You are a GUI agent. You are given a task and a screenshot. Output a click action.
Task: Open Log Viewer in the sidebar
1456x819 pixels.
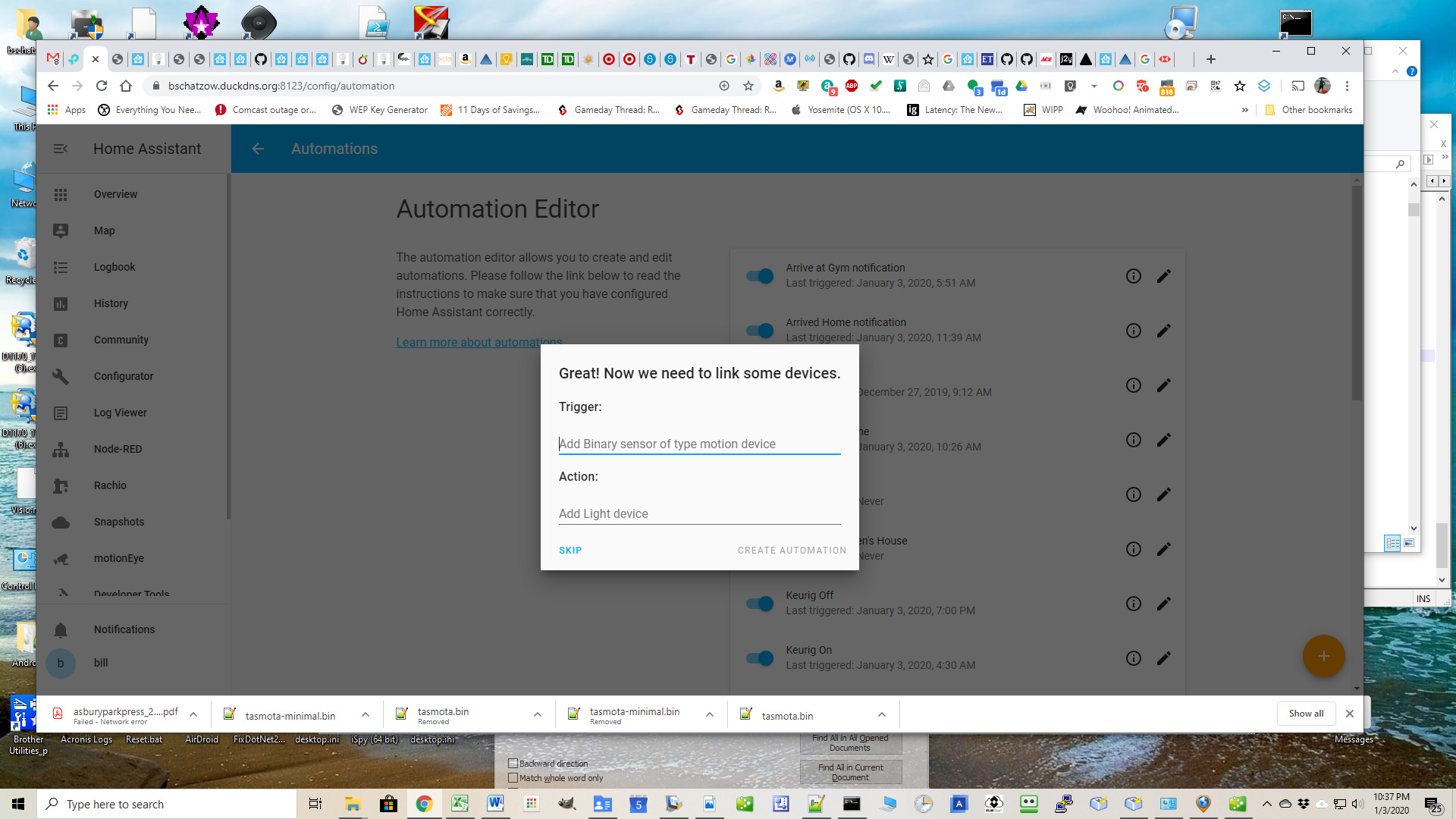tap(133, 413)
